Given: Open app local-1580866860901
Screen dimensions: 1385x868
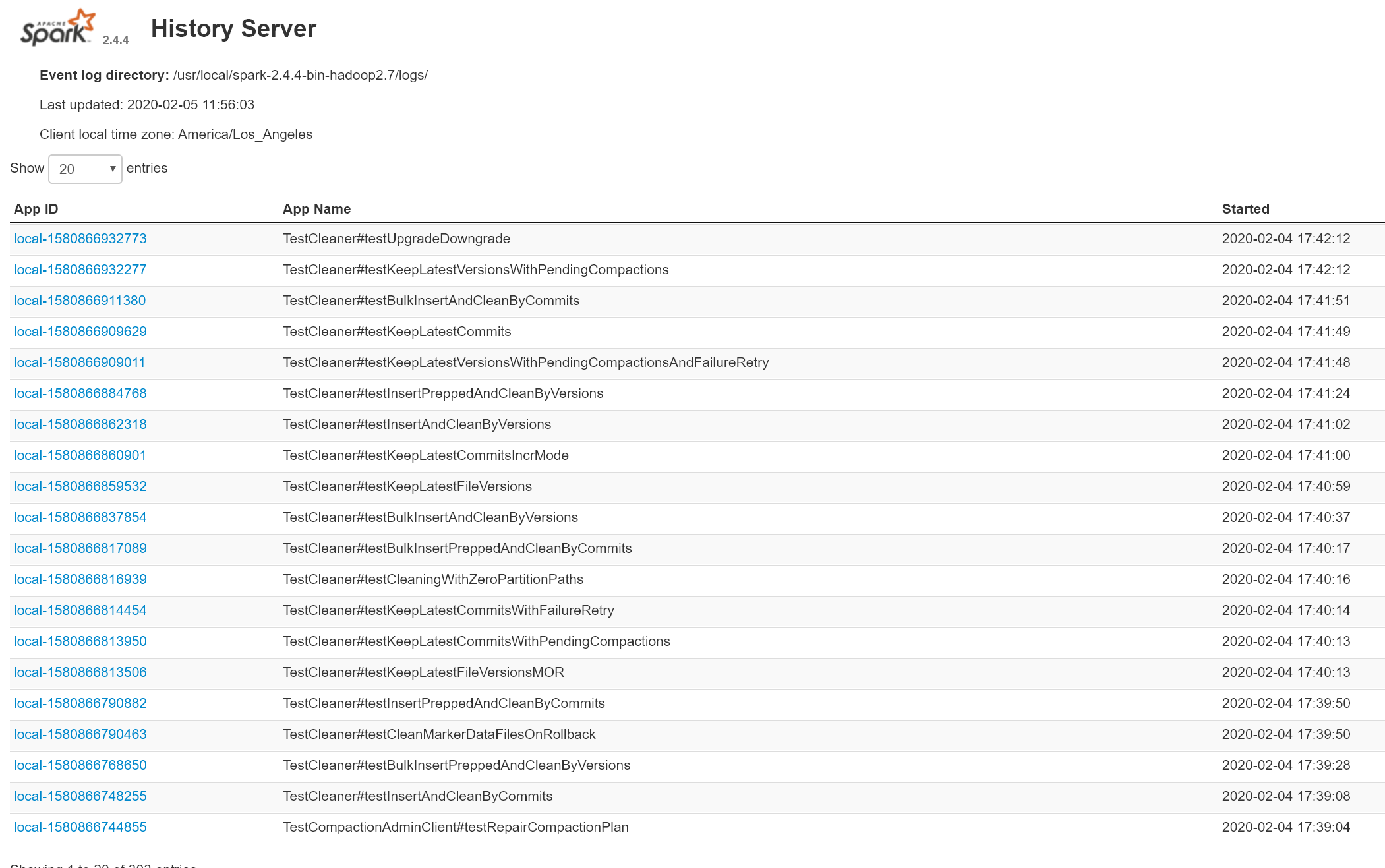Looking at the screenshot, I should (80, 455).
